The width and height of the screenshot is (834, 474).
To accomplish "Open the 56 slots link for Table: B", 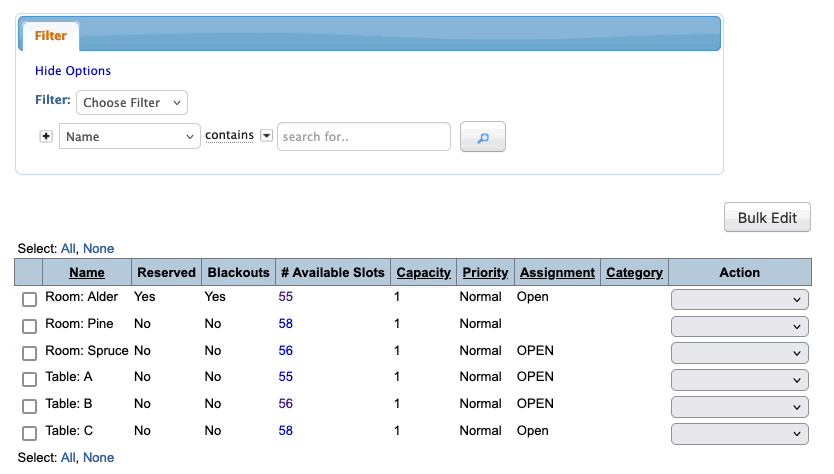I will [286, 404].
